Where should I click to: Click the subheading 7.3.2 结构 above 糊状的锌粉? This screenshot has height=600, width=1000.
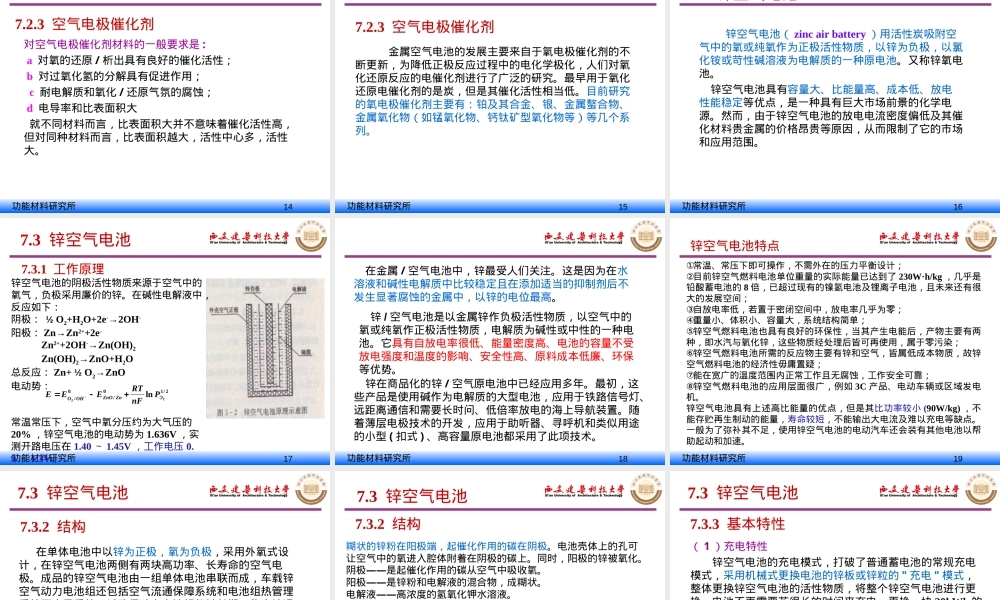click(x=388, y=524)
